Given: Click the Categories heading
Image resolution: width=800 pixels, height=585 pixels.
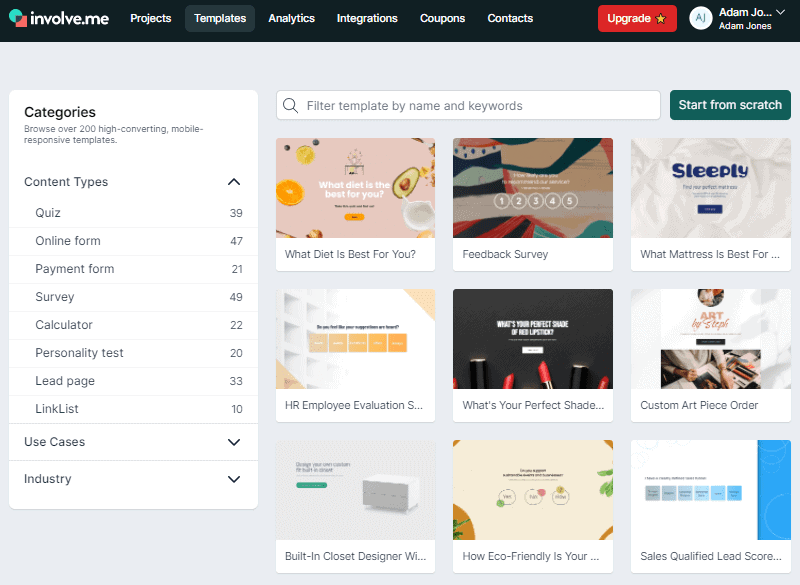Looking at the screenshot, I should coord(60,112).
